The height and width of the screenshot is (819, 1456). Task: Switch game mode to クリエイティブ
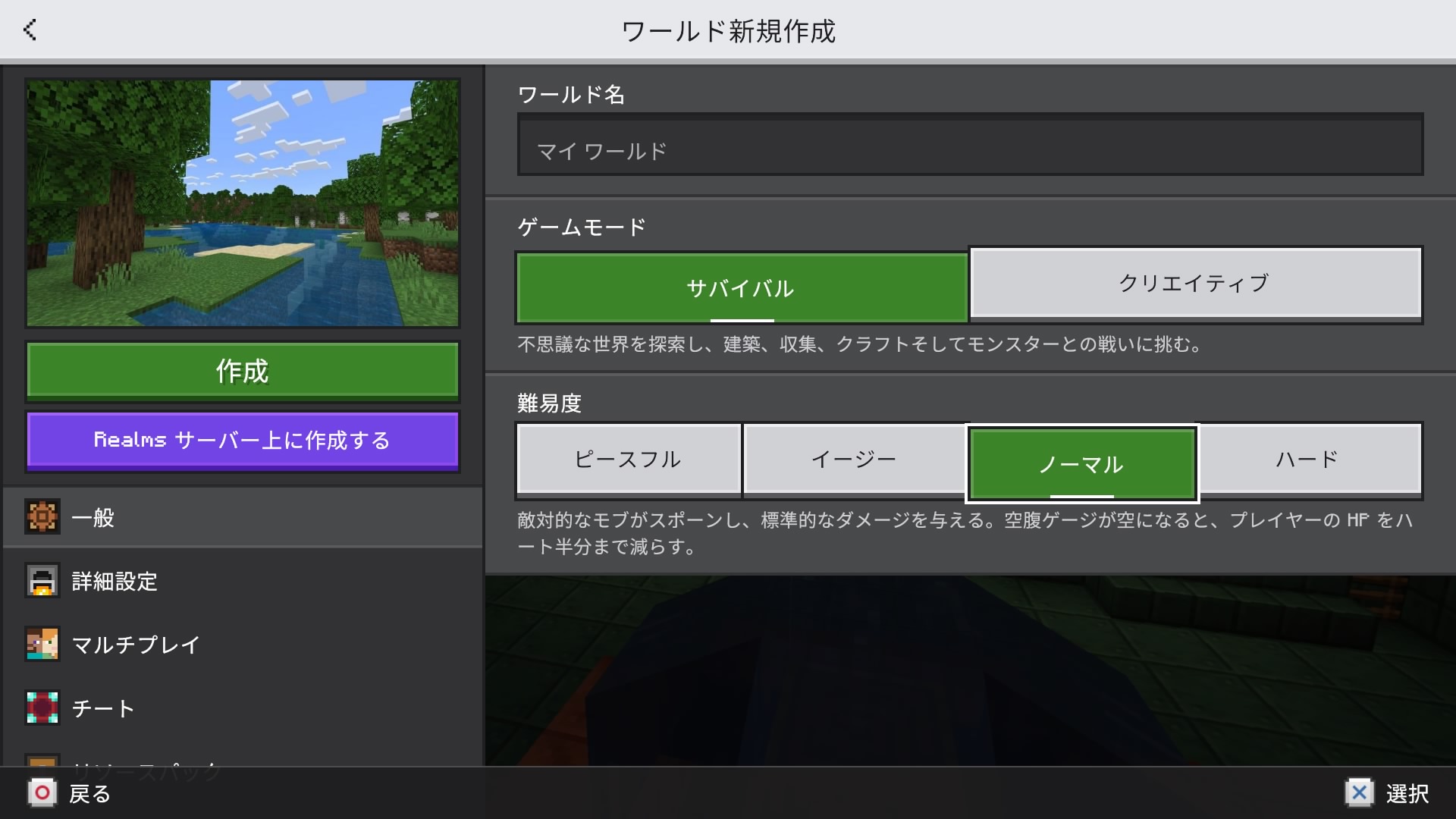coord(1195,284)
